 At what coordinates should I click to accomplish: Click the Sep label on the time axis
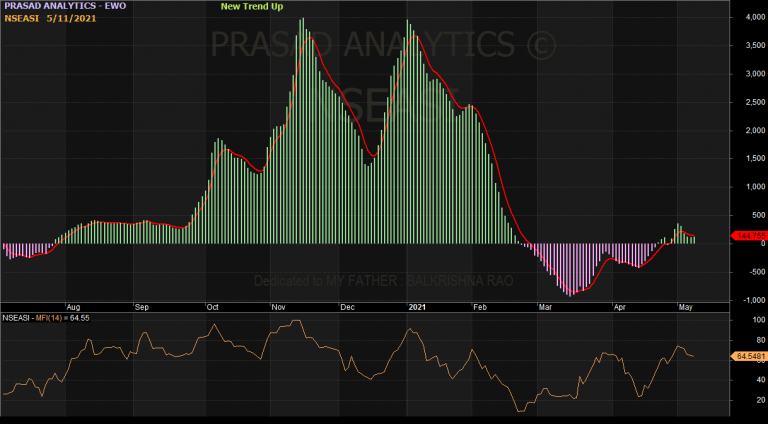tap(142, 307)
